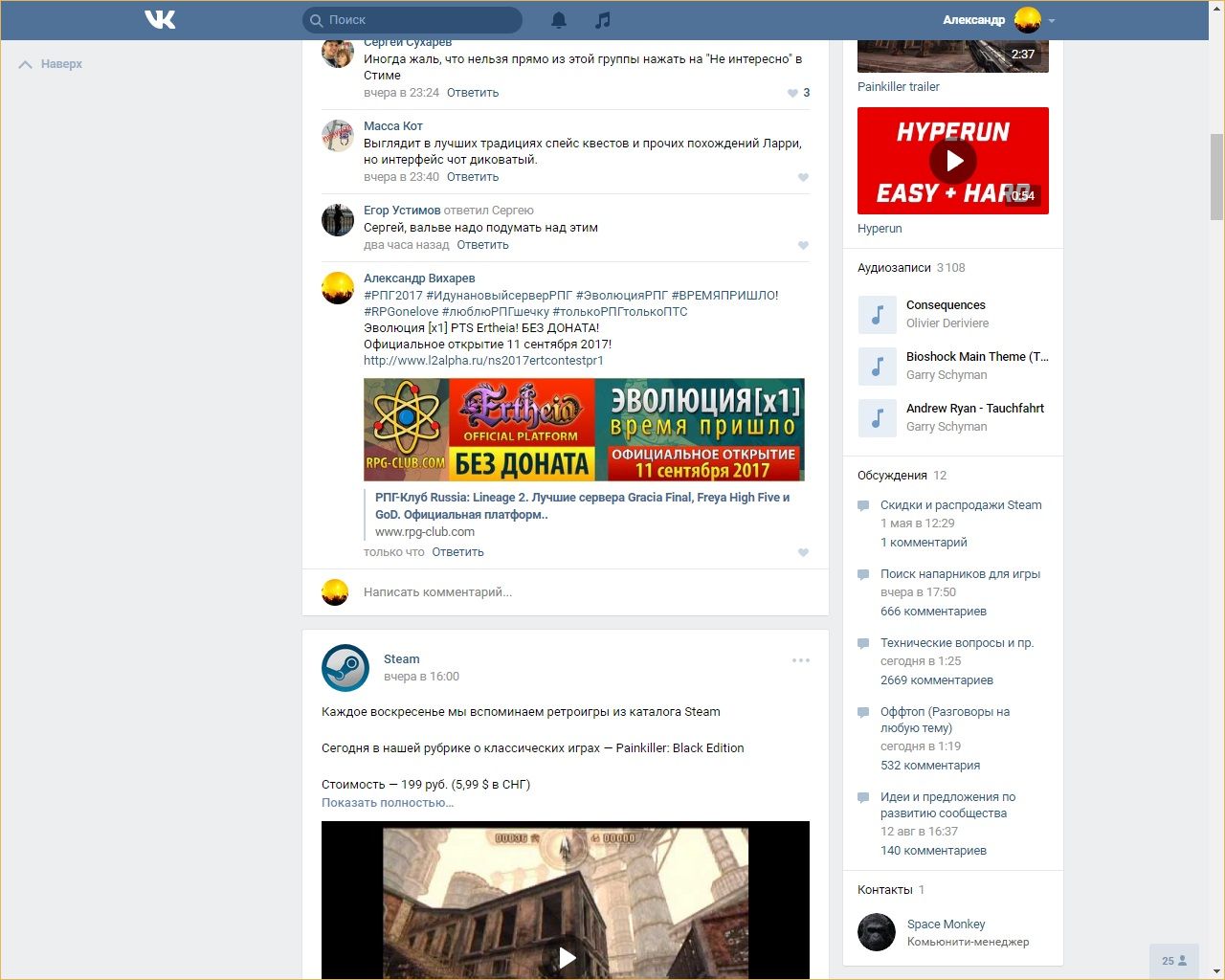Open Steam community avatar icon
The width and height of the screenshot is (1225, 980).
pos(345,668)
